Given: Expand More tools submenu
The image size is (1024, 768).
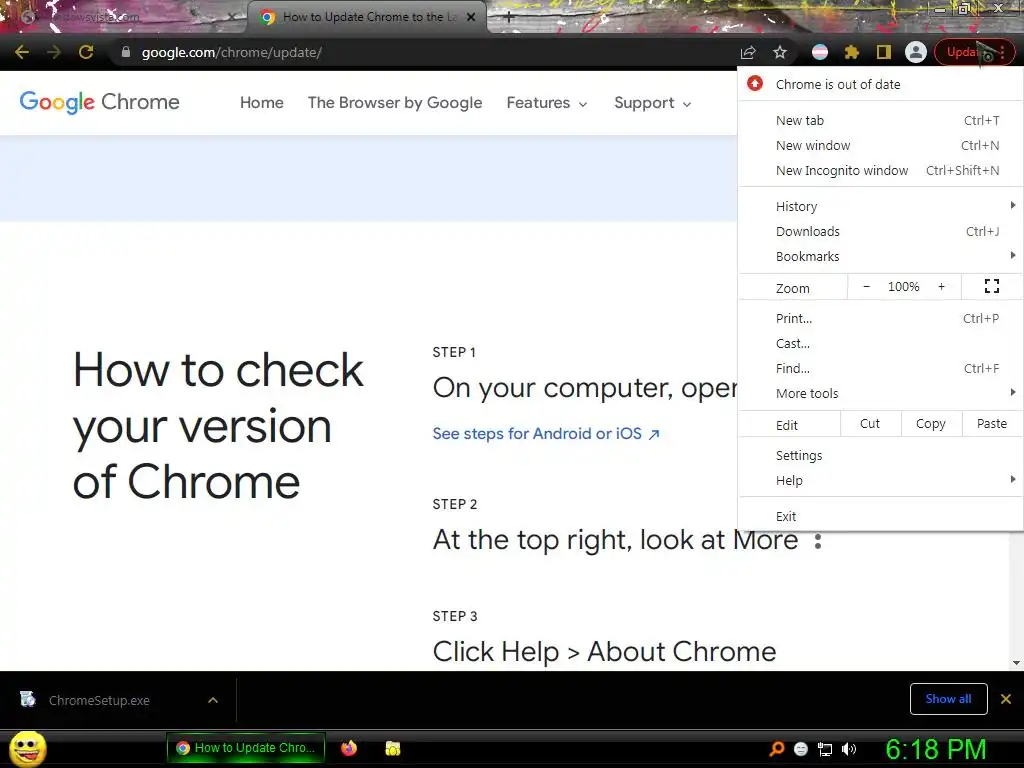Looking at the screenshot, I should point(880,393).
